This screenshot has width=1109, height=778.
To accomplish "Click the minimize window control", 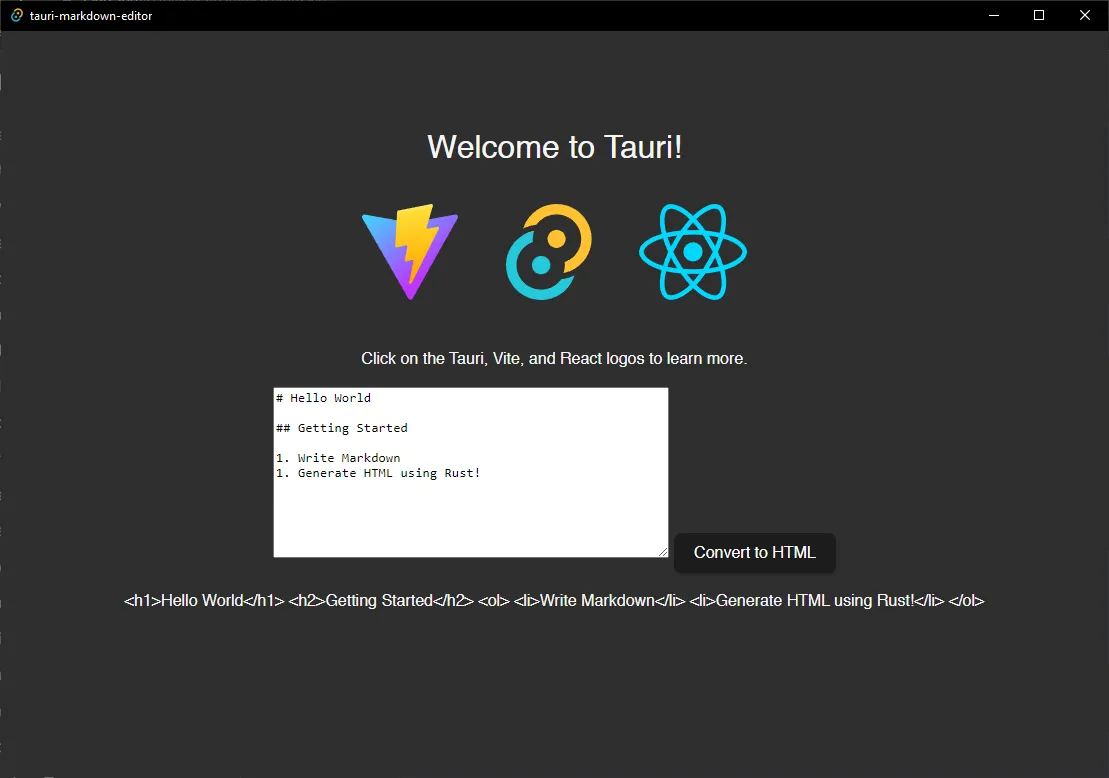I will (x=993, y=15).
